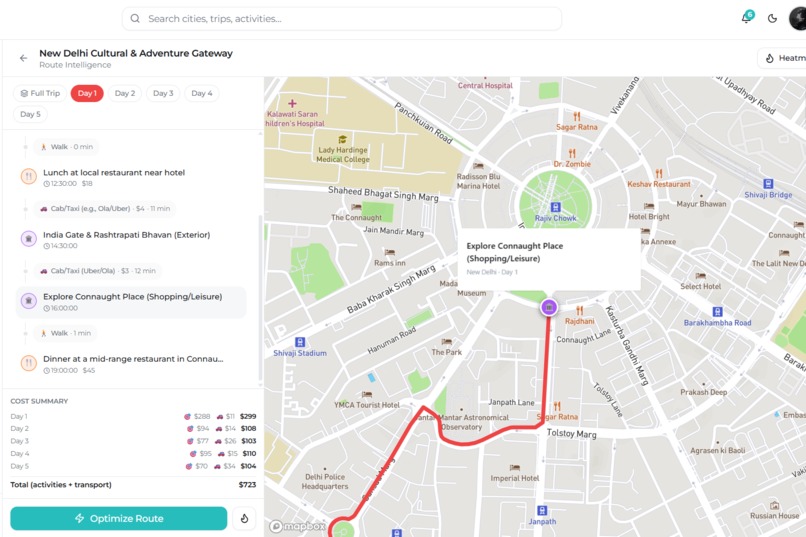Screen dimensions: 806x537
Task: Click the India Gate landmark icon
Action: click(x=29, y=238)
